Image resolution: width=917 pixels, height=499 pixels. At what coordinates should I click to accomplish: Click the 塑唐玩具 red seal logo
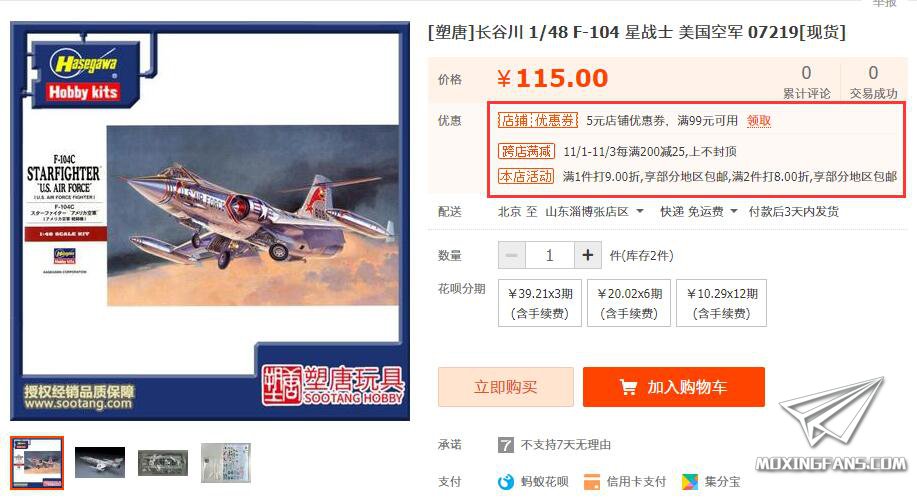pyautogui.click(x=281, y=385)
